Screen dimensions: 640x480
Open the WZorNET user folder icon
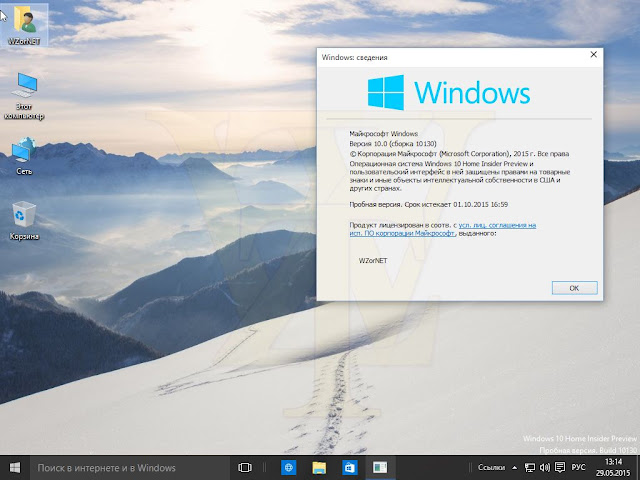24,24
